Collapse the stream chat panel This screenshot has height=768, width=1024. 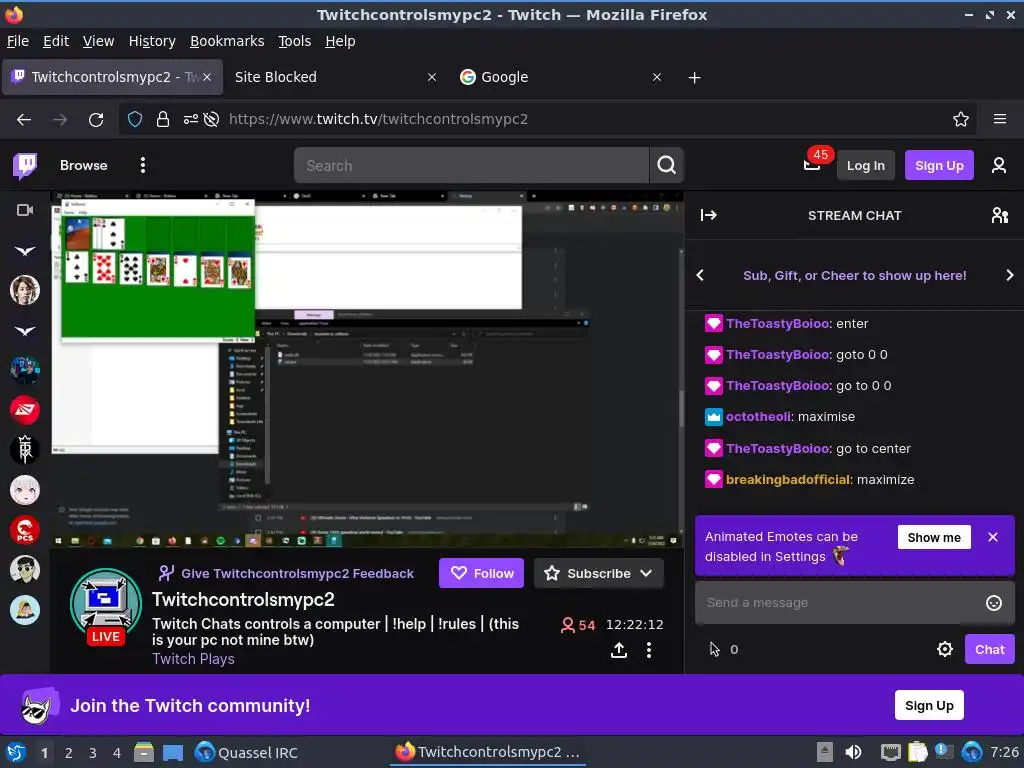coord(709,215)
